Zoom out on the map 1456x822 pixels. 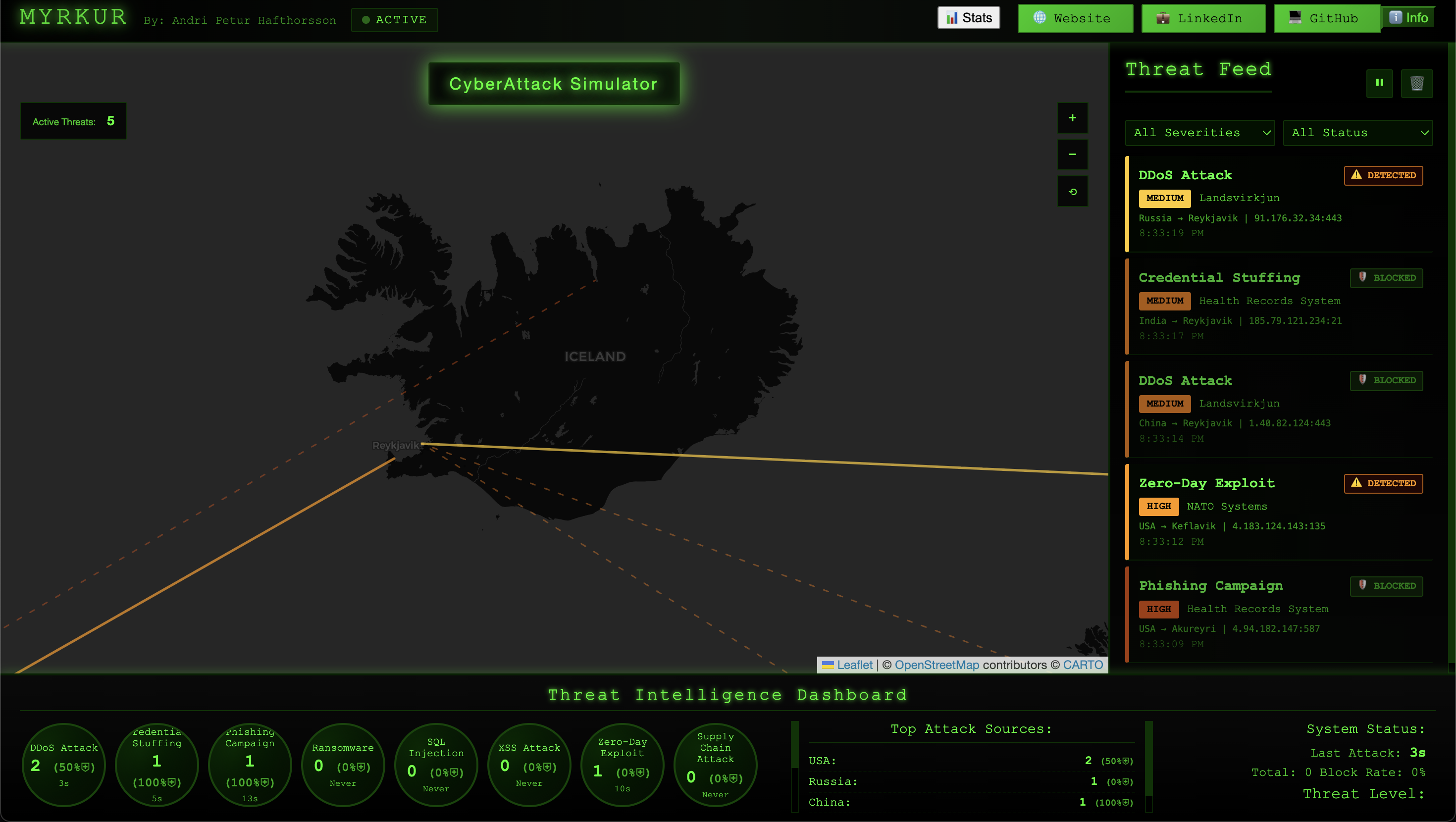(x=1072, y=154)
